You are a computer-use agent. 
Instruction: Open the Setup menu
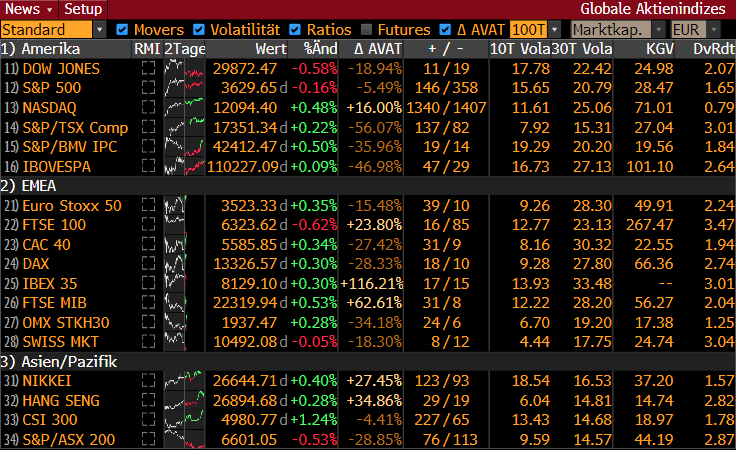[83, 9]
